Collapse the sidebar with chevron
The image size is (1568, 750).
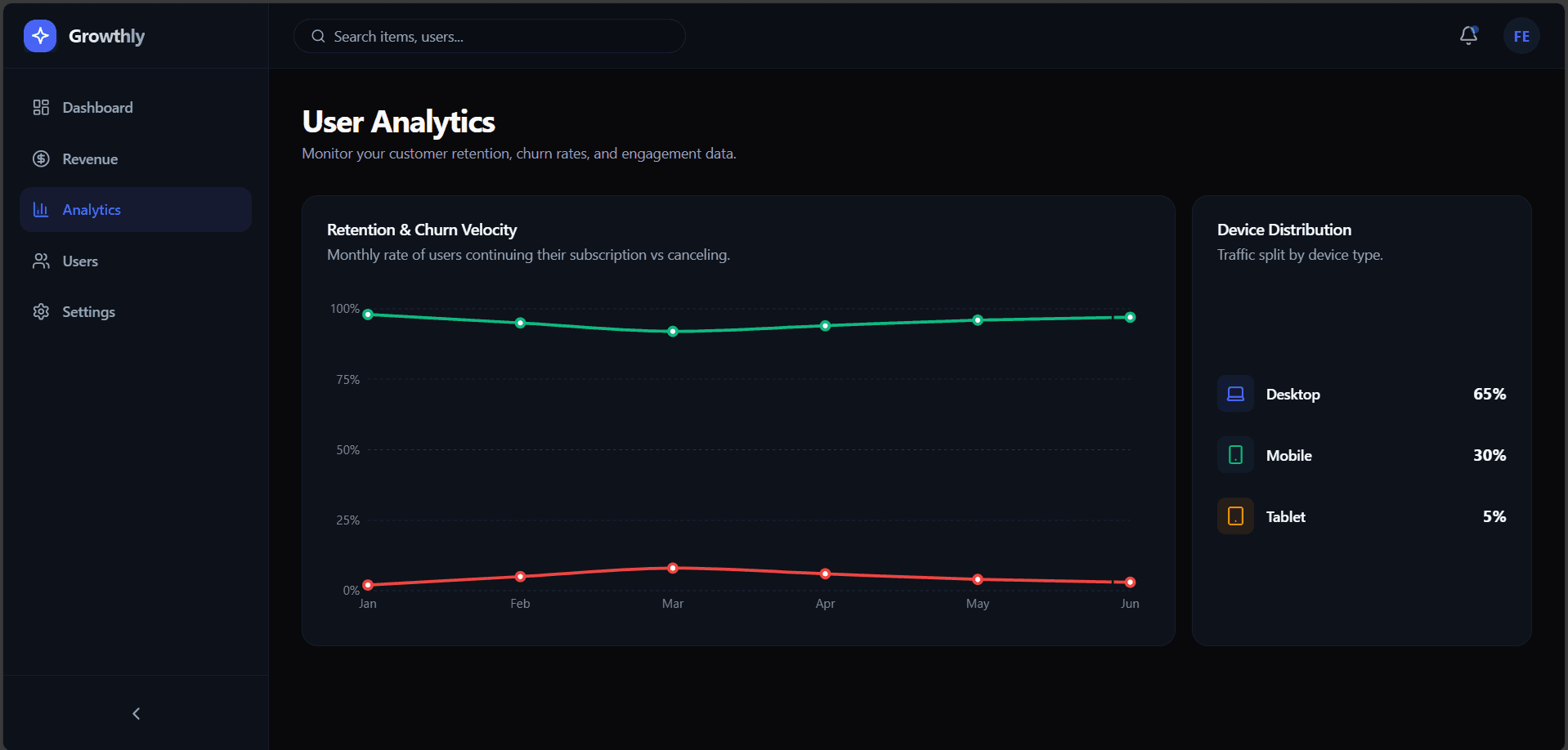click(136, 713)
